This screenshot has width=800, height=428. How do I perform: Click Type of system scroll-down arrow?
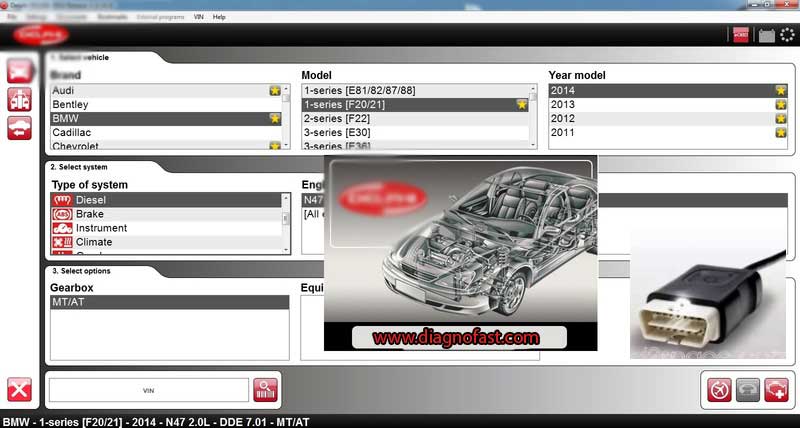point(286,250)
